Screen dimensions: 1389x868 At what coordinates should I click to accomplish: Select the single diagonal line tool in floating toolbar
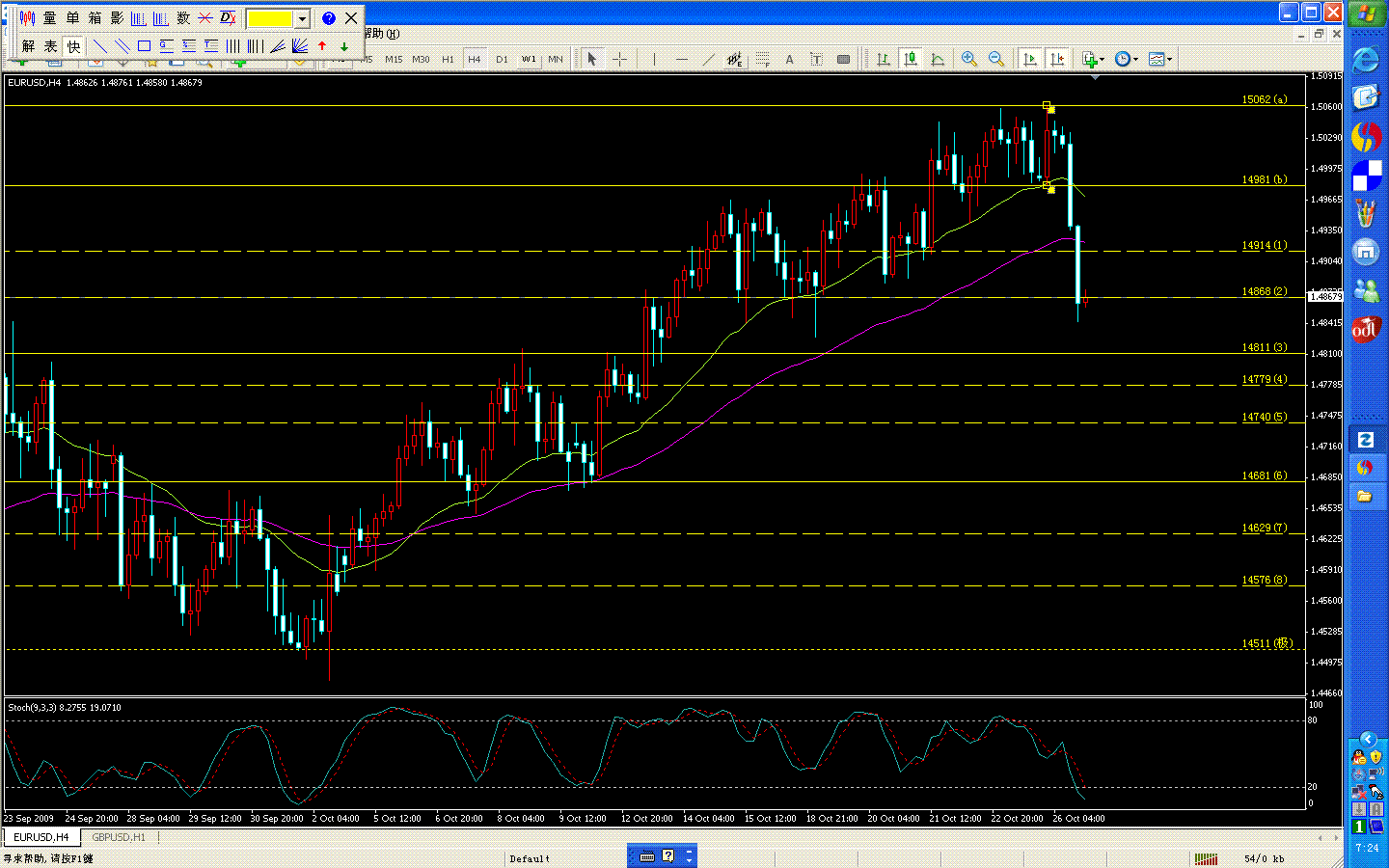[99, 46]
